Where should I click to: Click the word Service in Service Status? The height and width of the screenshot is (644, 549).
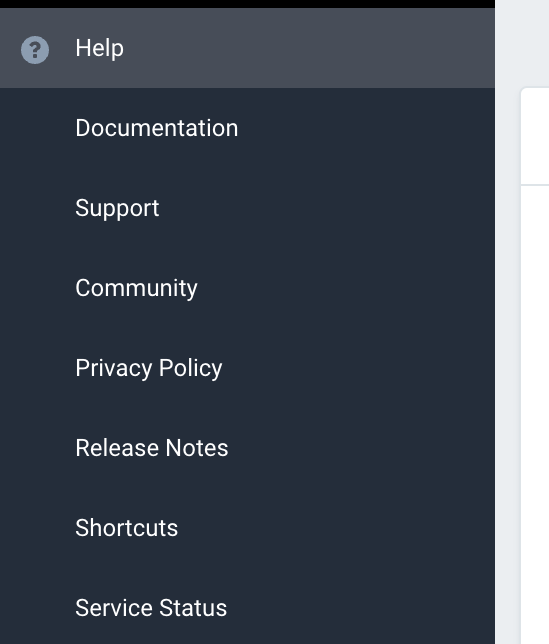coord(114,608)
